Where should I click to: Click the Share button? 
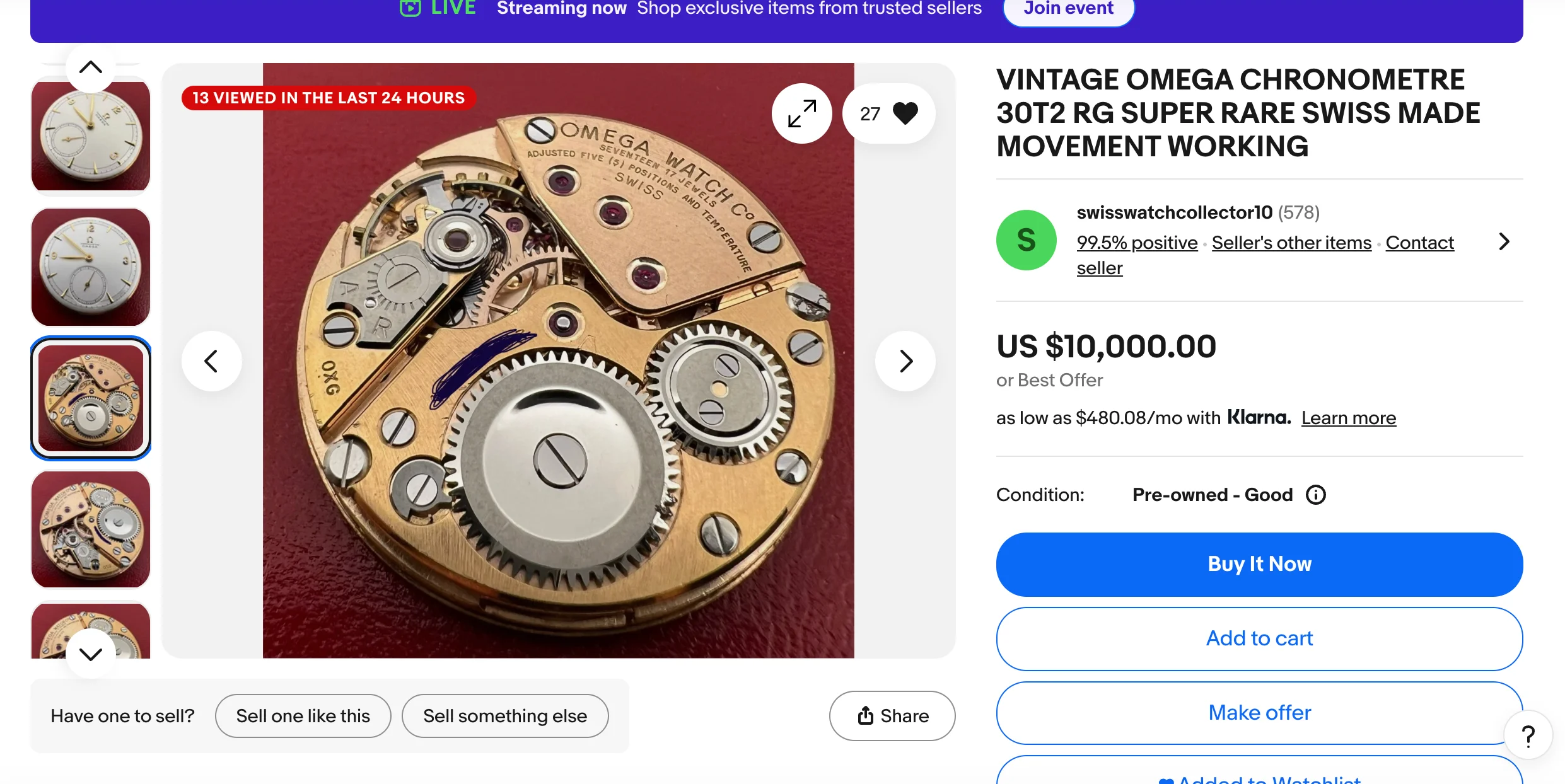click(x=892, y=716)
